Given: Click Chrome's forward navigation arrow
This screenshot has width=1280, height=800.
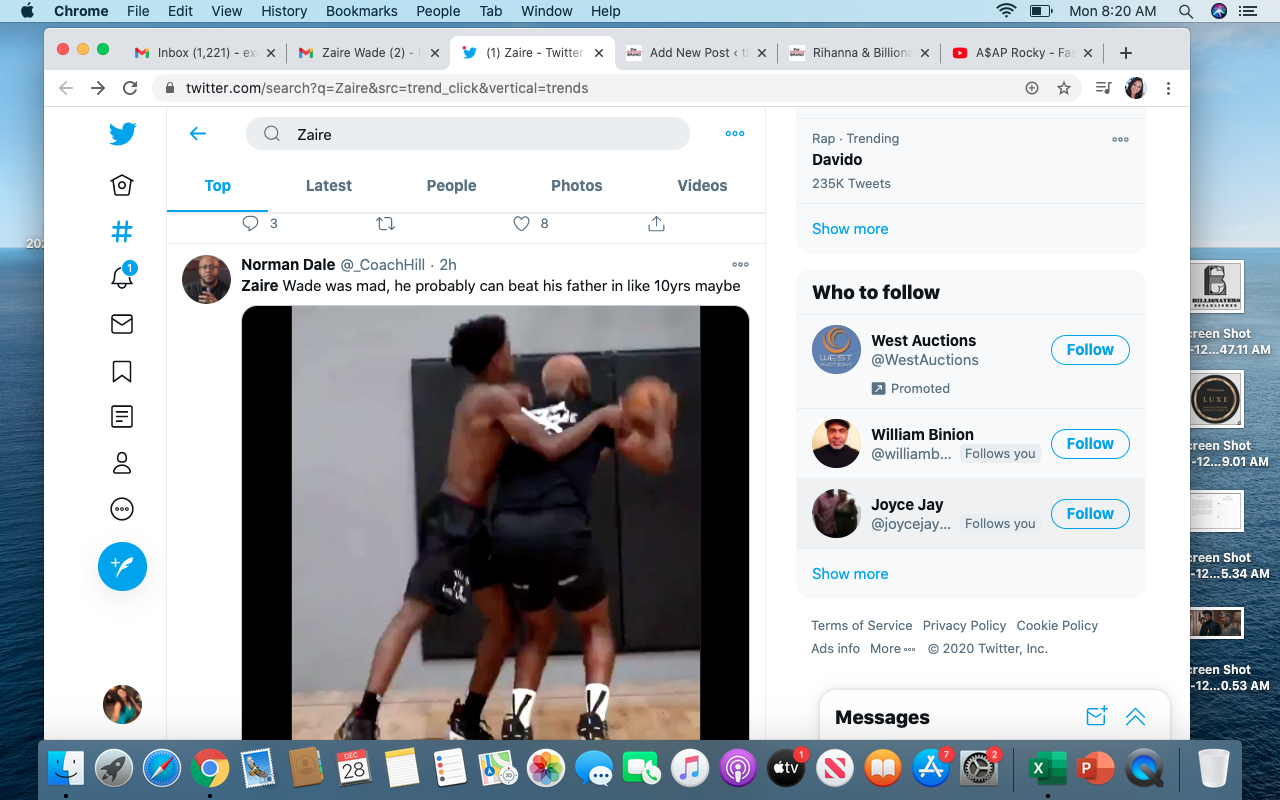Looking at the screenshot, I should click(x=98, y=88).
